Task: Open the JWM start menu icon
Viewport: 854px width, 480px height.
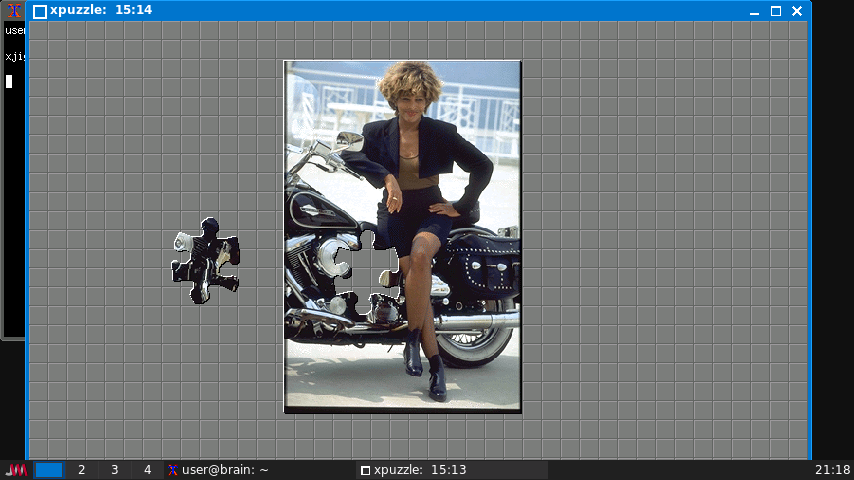Action: (16, 470)
